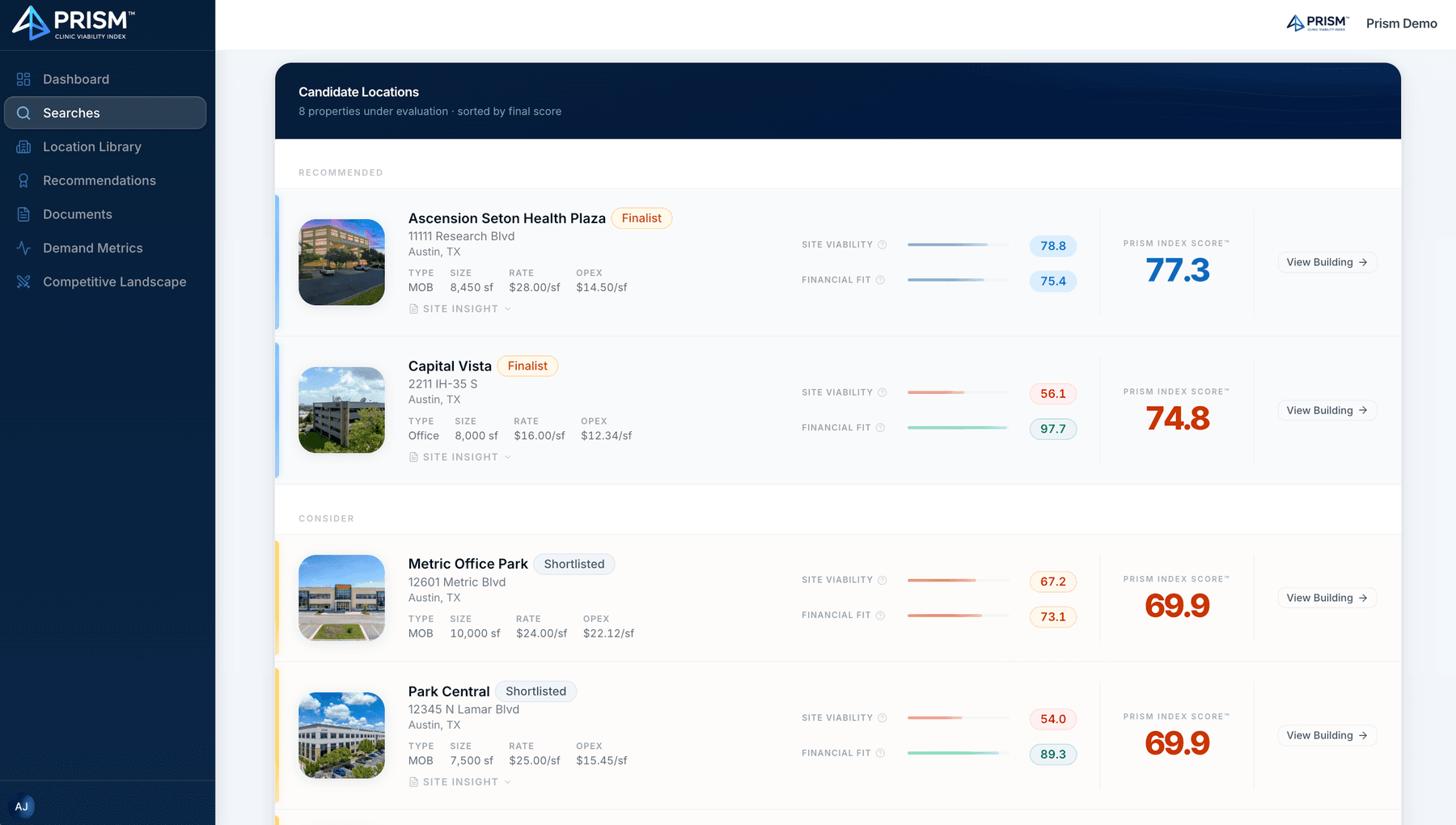Click the AJ user avatar
The image size is (1456, 825).
22,806
